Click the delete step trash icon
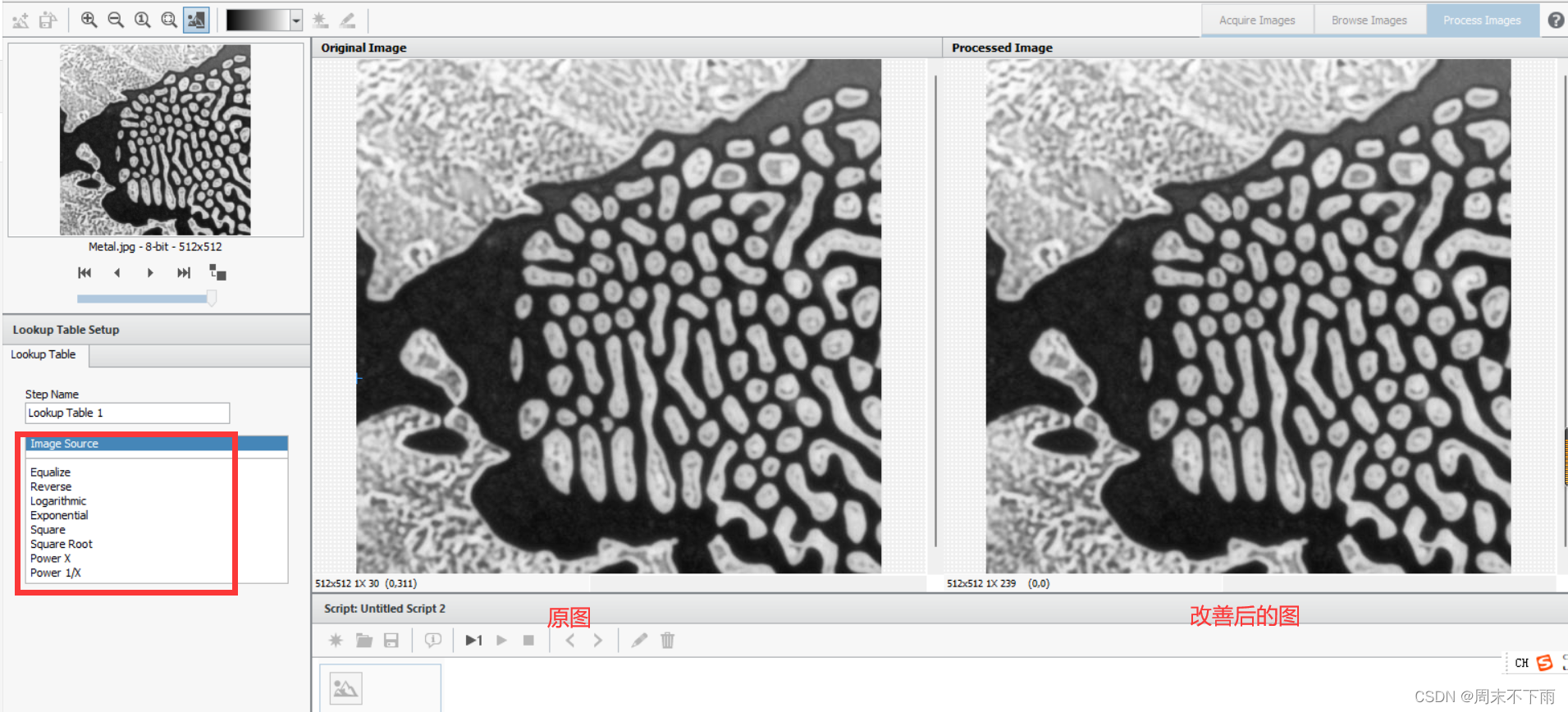This screenshot has width=1568, height=712. click(x=667, y=641)
